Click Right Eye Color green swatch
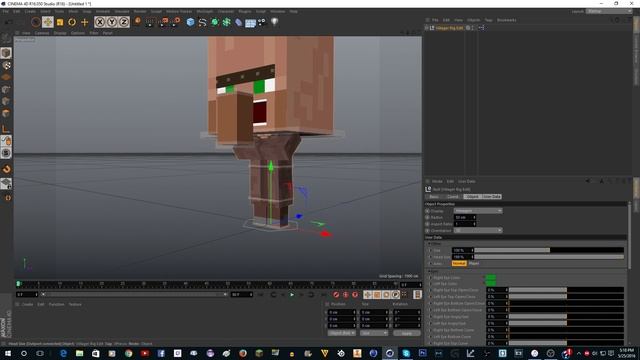 (x=491, y=278)
